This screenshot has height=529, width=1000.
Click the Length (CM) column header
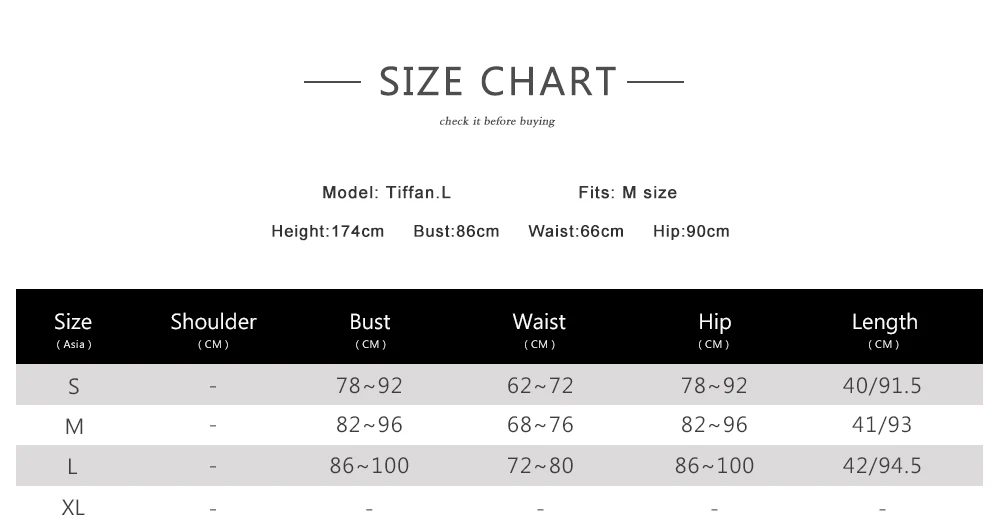click(884, 328)
